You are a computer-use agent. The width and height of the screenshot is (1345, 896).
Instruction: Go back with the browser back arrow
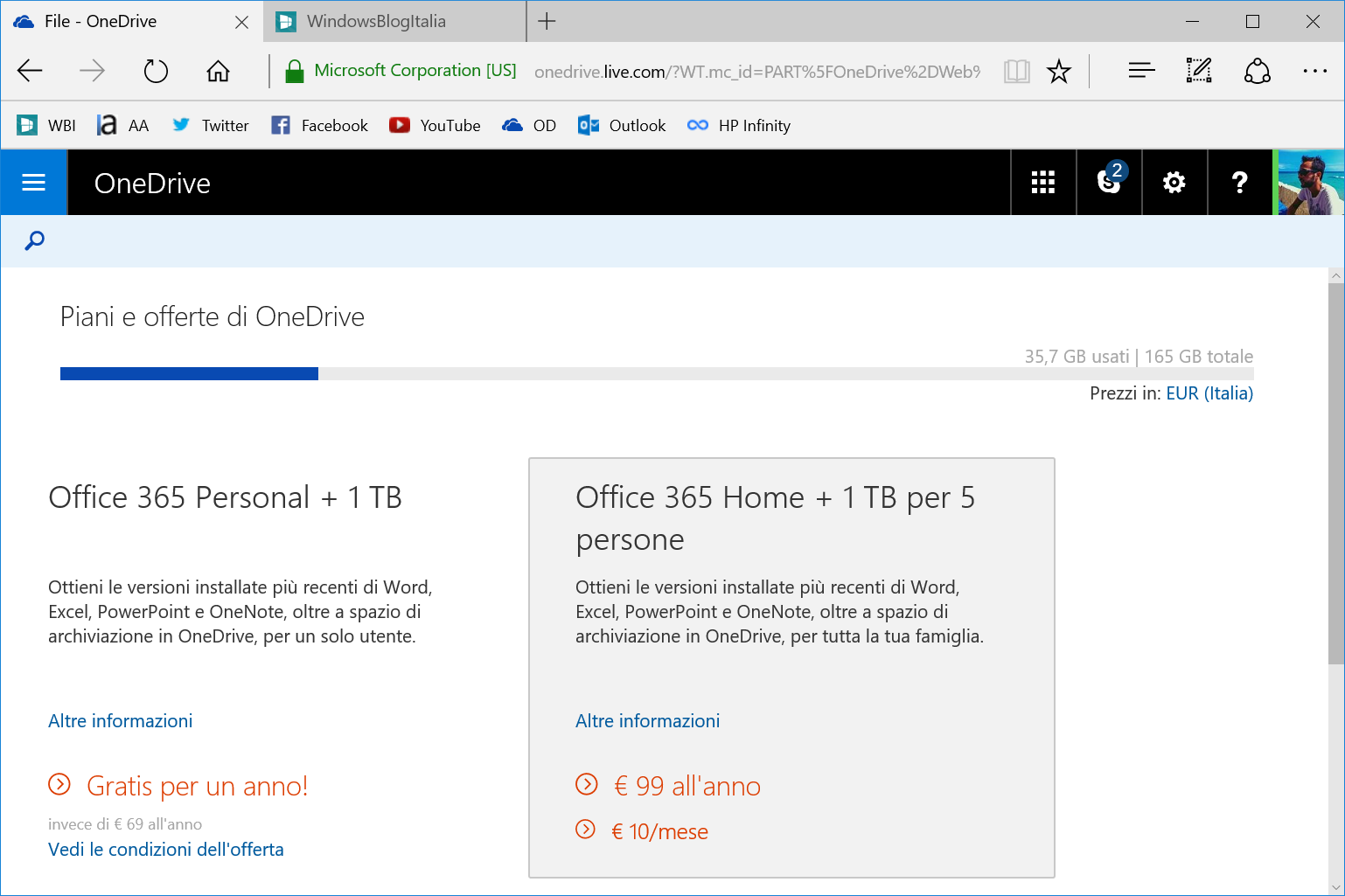tap(30, 71)
